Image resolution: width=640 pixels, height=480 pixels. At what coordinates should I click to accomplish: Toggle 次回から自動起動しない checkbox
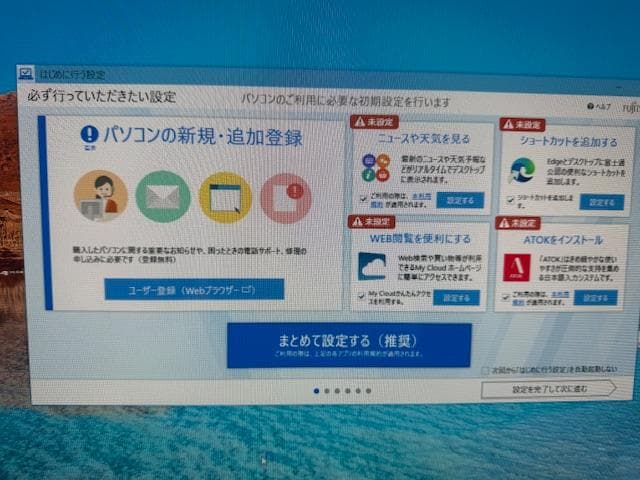tap(485, 371)
